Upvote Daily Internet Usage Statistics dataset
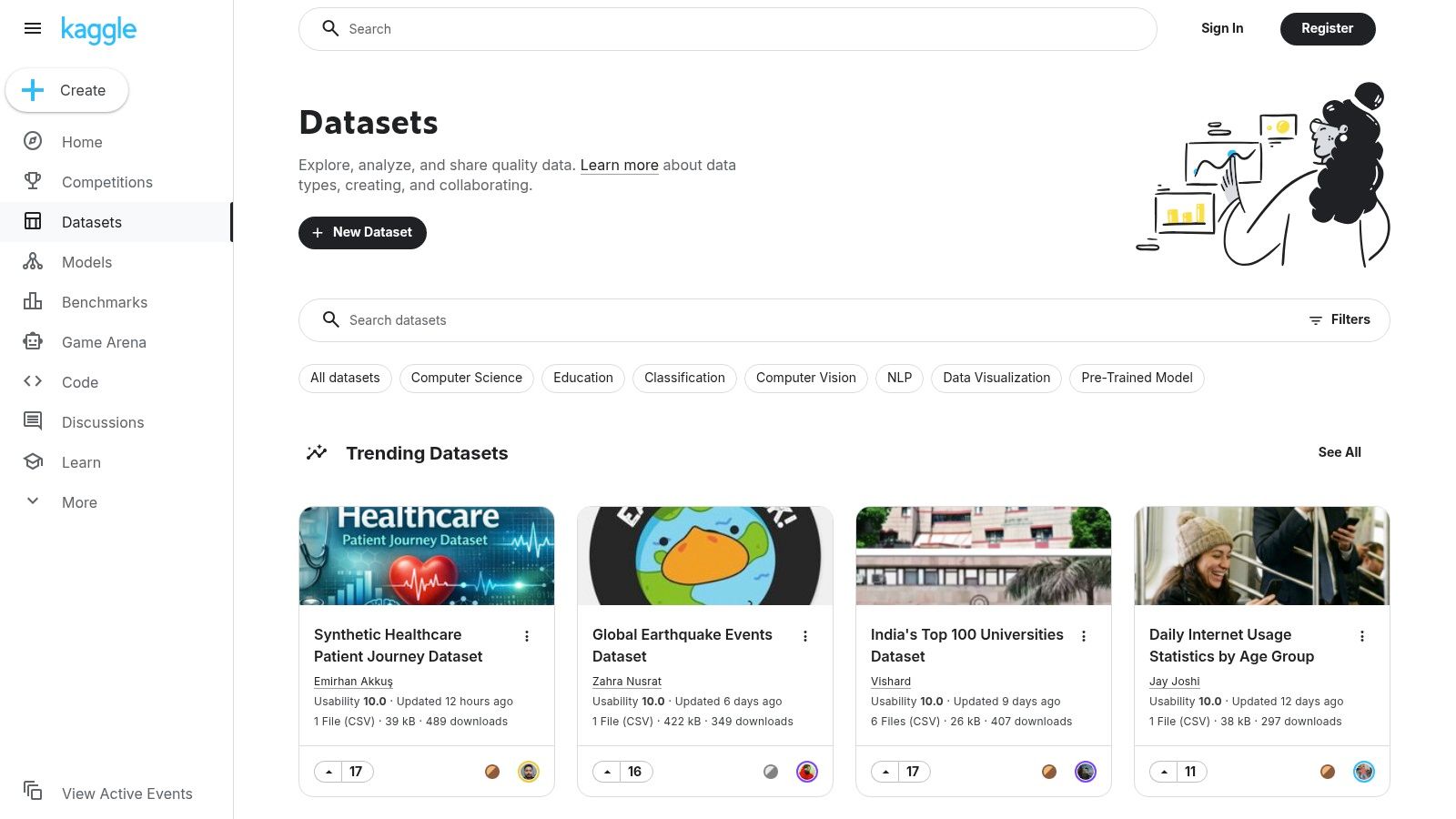1456x819 pixels. [1164, 771]
